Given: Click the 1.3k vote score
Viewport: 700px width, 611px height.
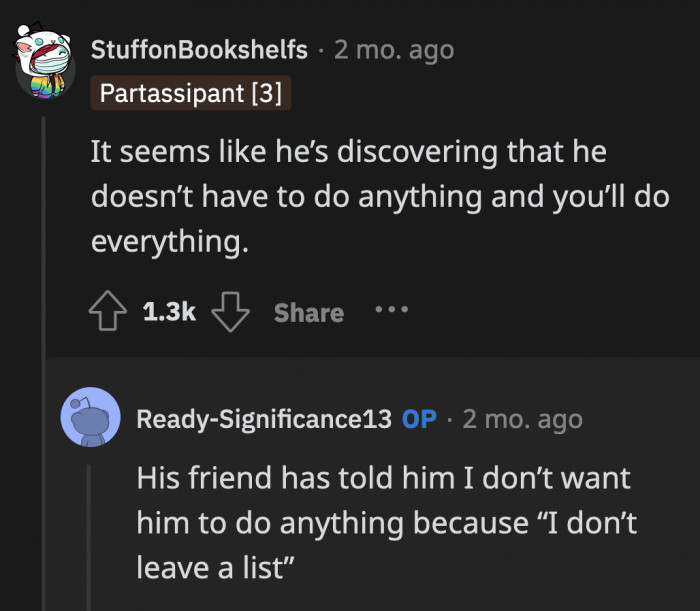Looking at the screenshot, I should [x=169, y=313].
